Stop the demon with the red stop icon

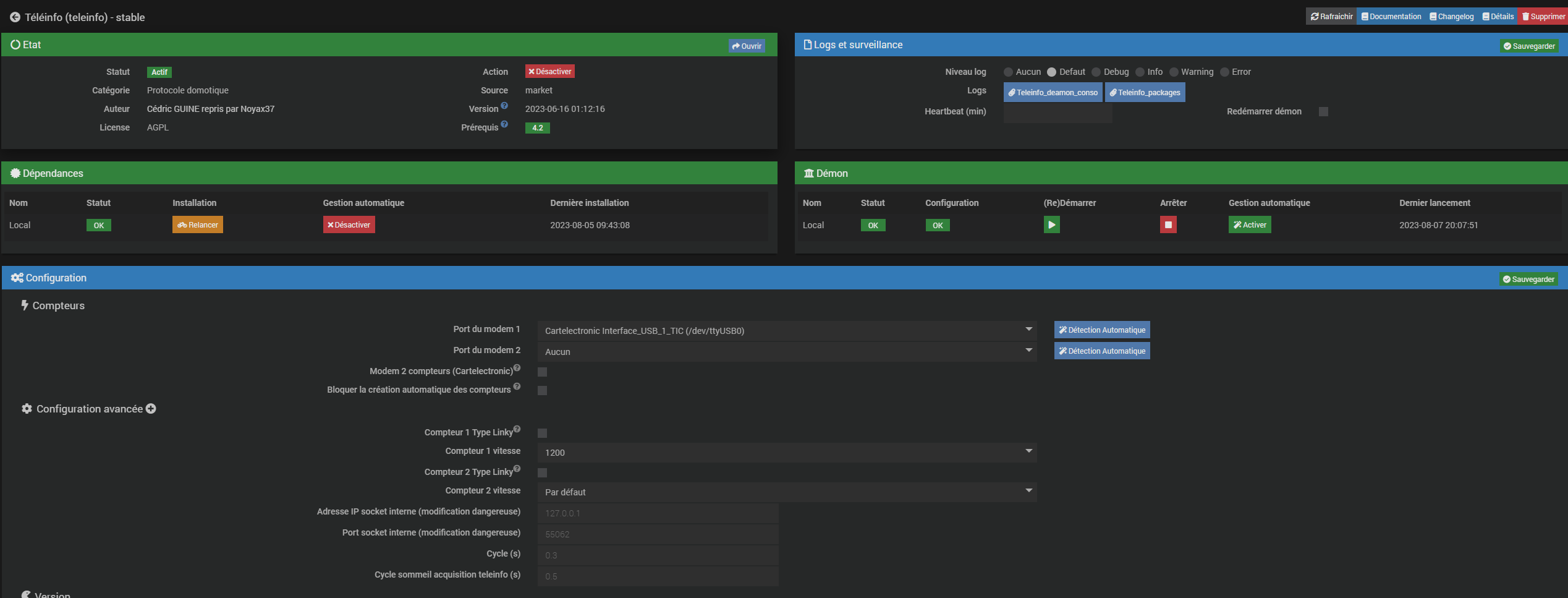[1168, 225]
